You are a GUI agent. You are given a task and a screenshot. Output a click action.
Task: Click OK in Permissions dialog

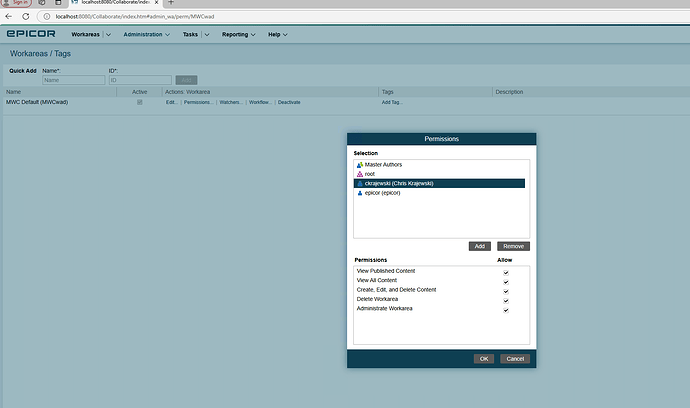click(484, 359)
